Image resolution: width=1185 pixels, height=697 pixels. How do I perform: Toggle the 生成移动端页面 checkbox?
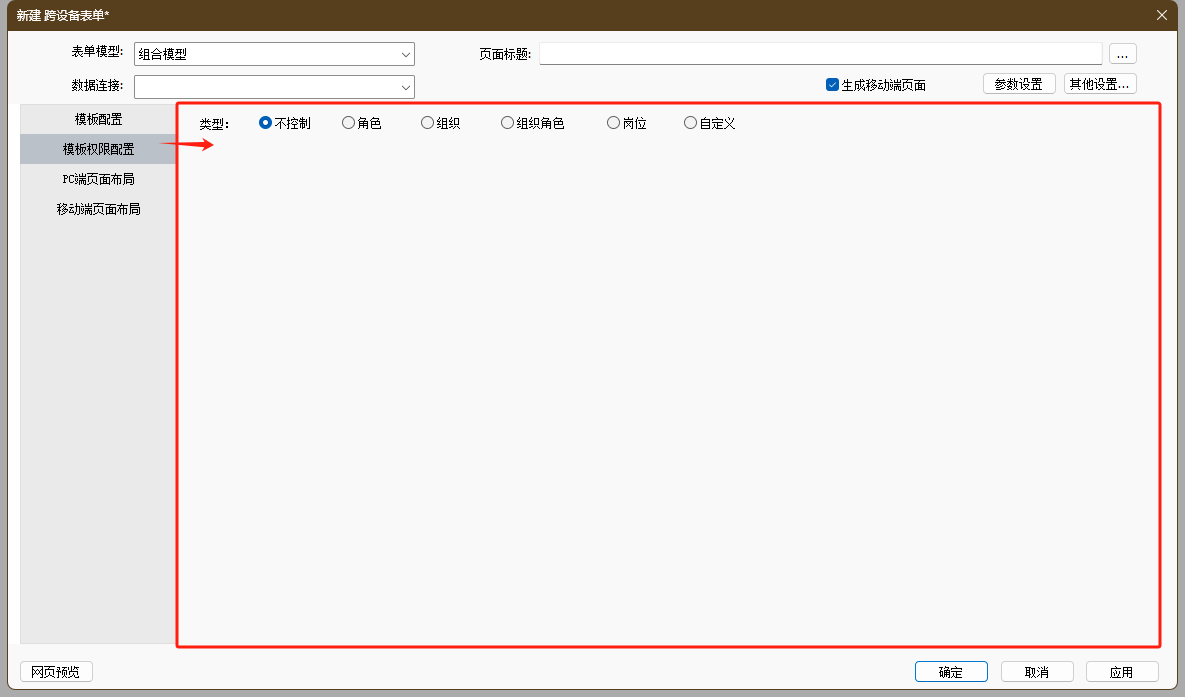pos(832,85)
